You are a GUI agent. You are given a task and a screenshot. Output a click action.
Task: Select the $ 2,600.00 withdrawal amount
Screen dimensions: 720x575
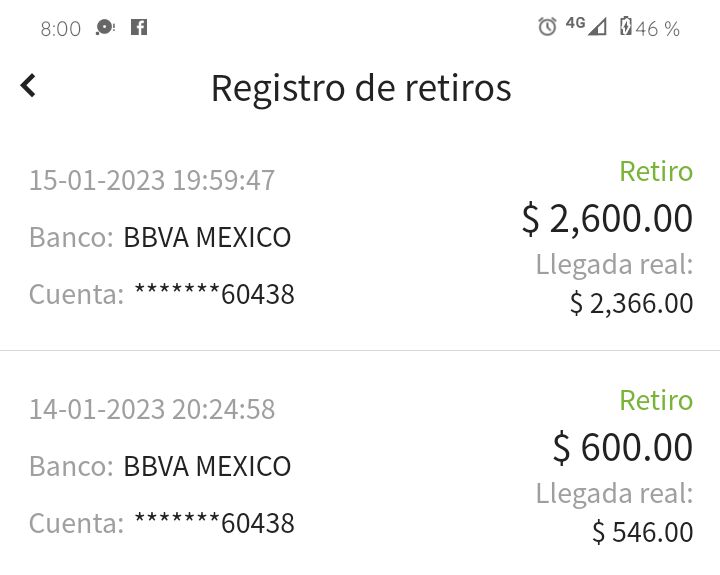point(607,219)
